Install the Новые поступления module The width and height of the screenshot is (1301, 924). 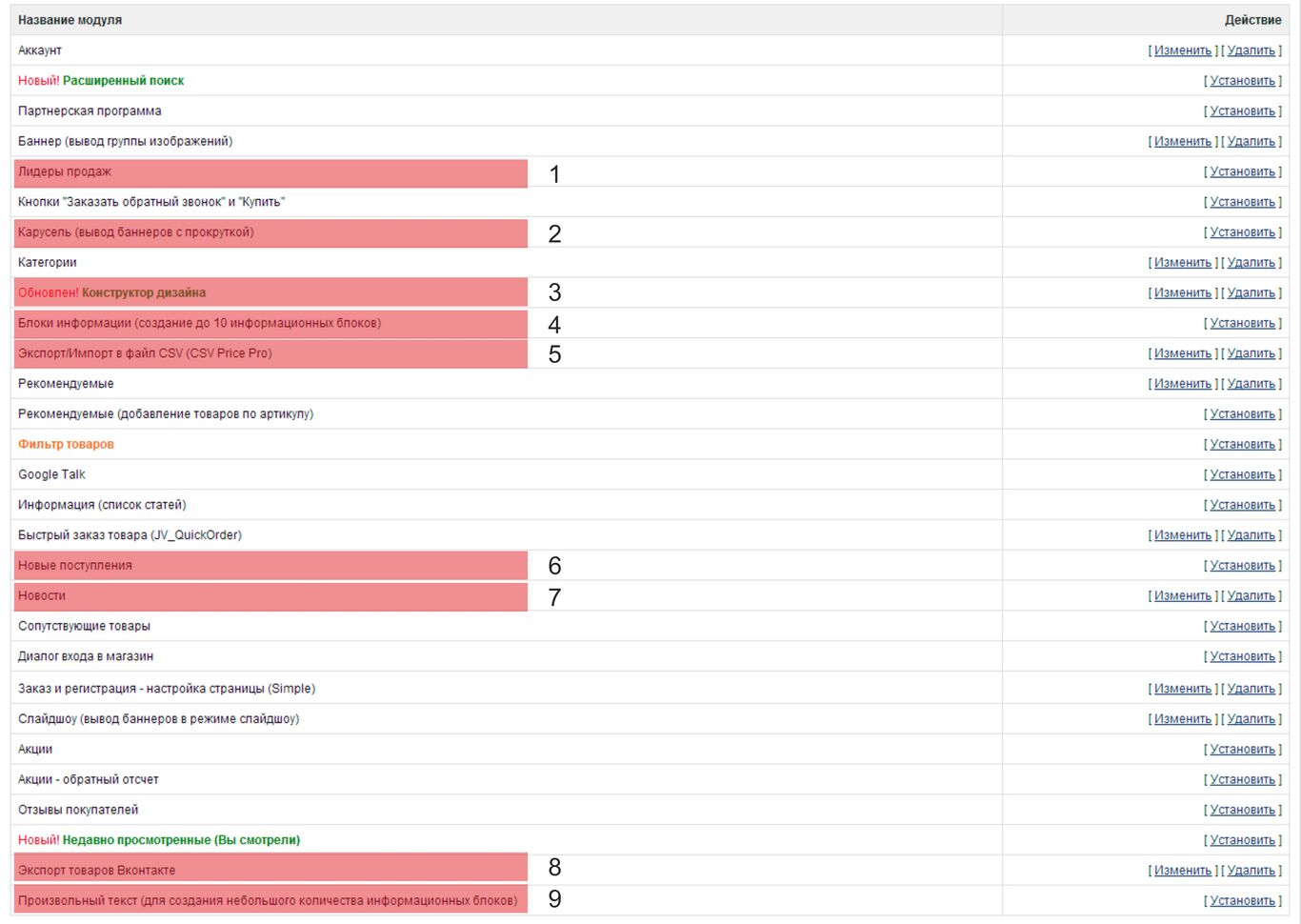1242,566
